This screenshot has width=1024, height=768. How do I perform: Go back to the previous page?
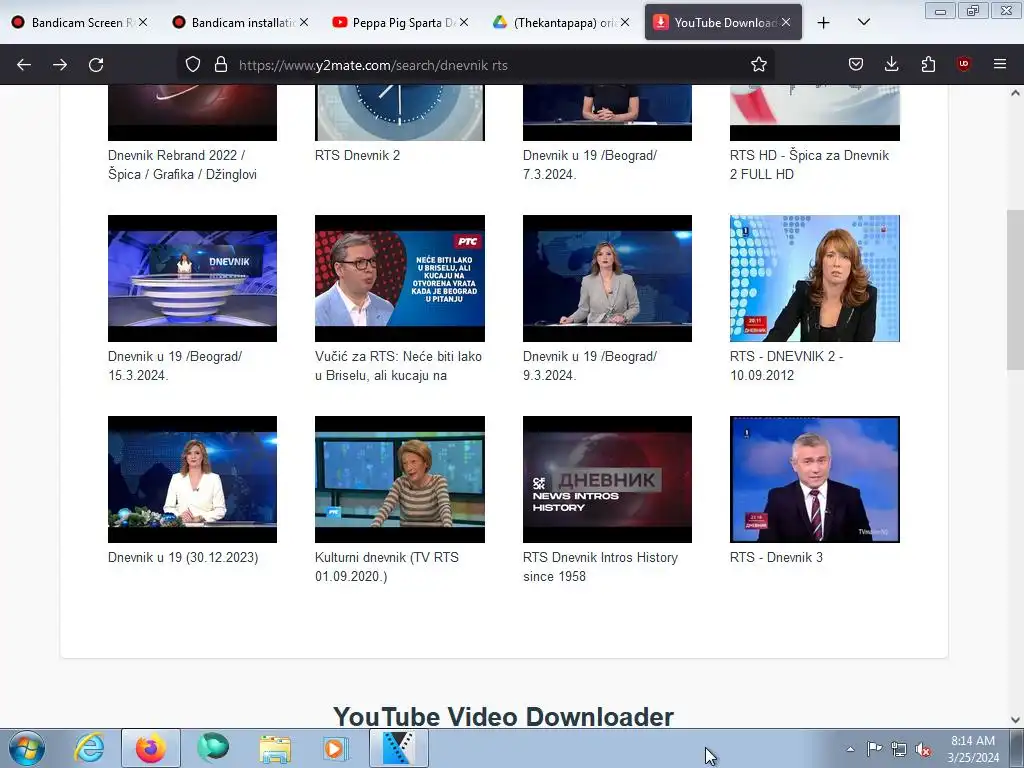tap(24, 65)
